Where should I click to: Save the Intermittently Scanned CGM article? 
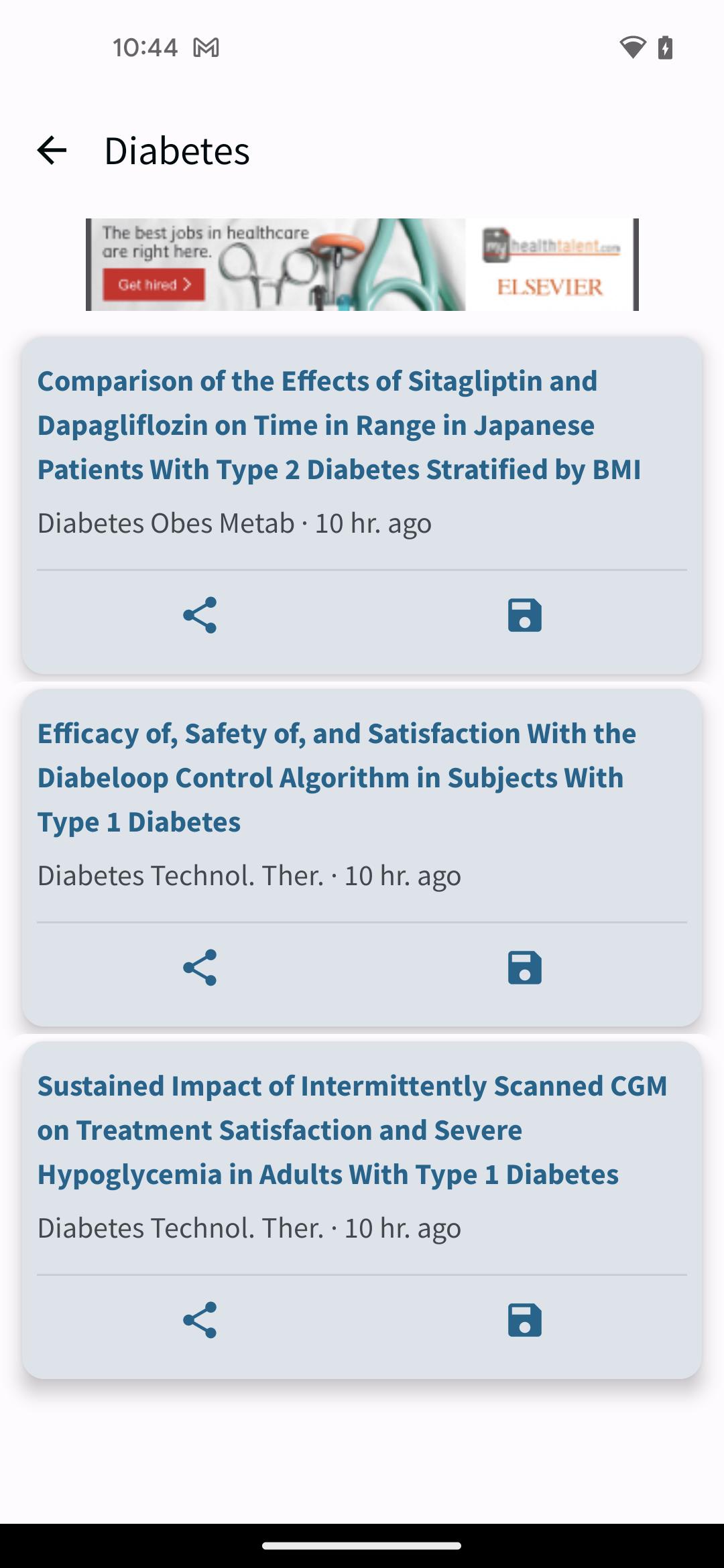click(524, 1320)
